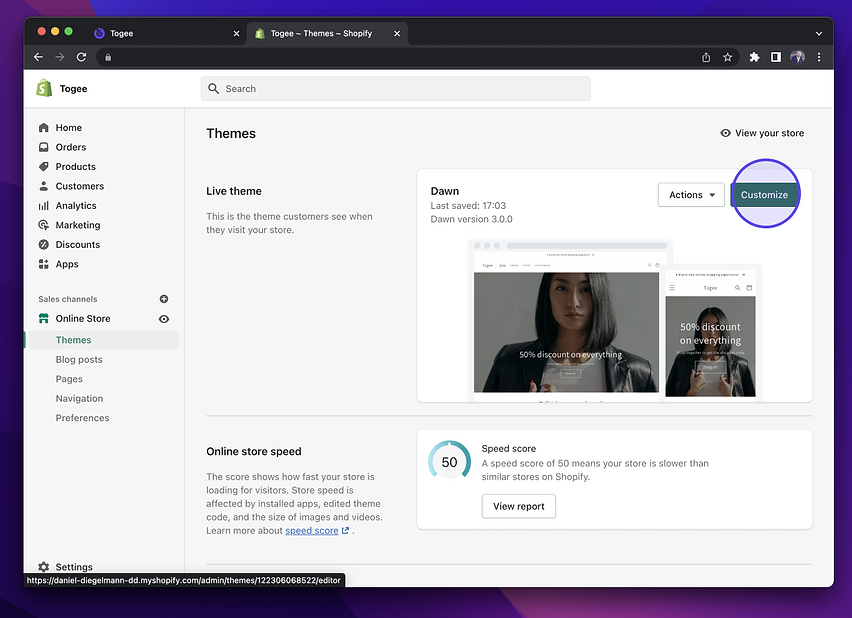Click the share page icon
The width and height of the screenshot is (852, 618).
point(706,57)
